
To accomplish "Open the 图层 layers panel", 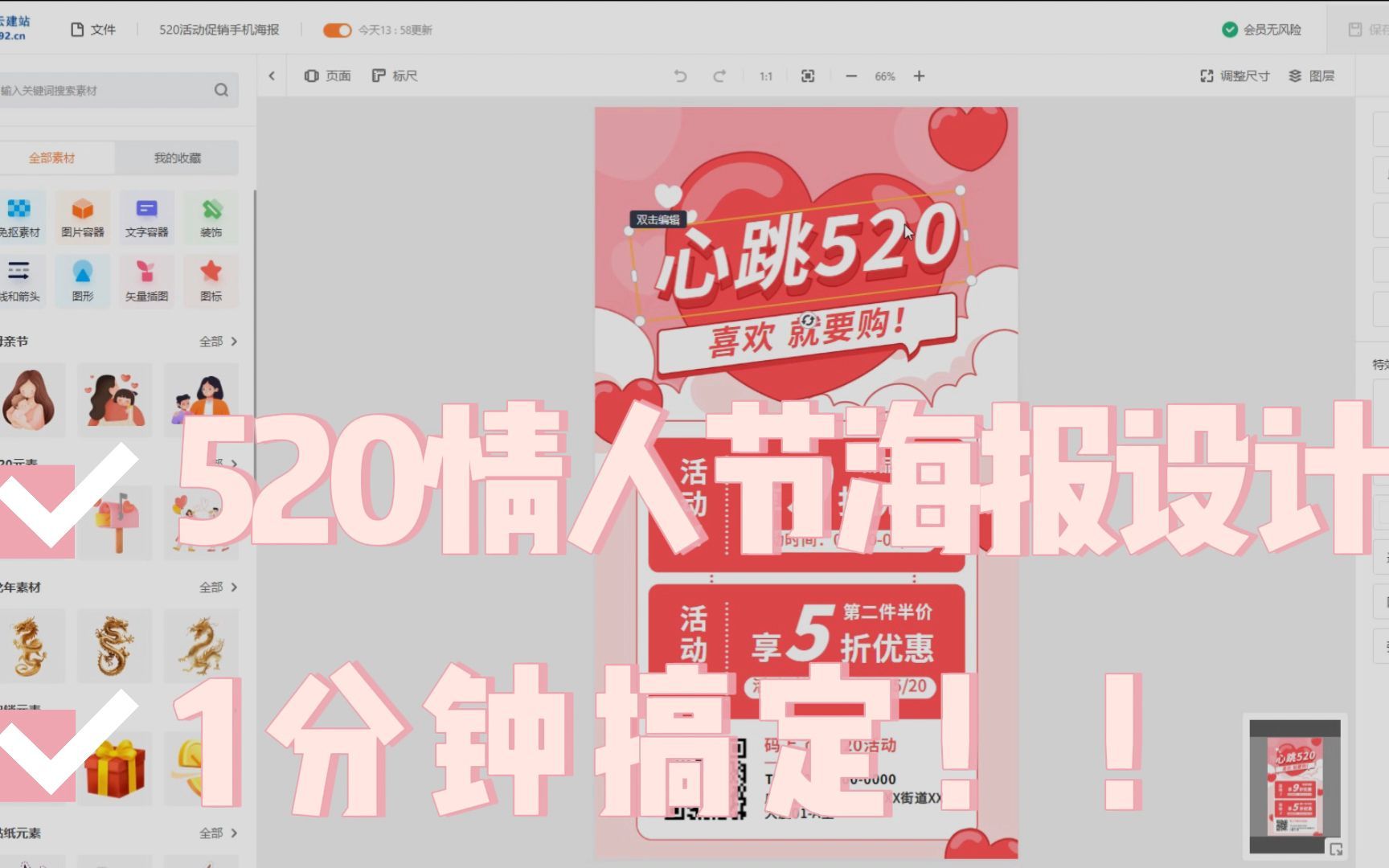I will pyautogui.click(x=1311, y=76).
